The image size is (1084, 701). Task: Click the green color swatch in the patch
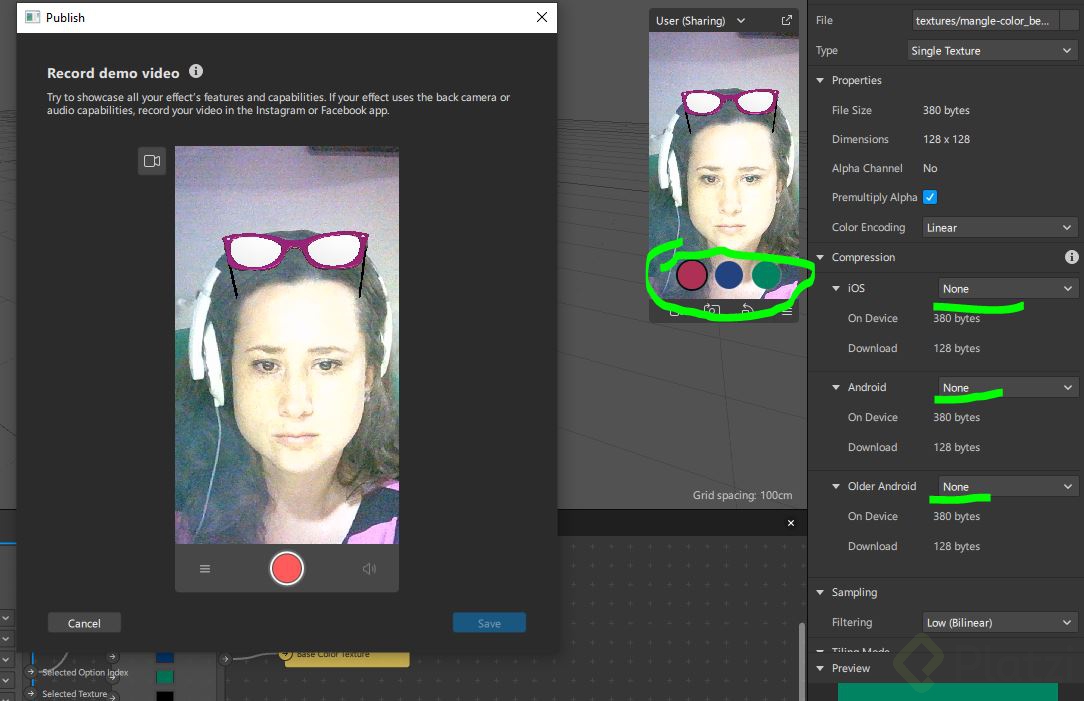(165, 677)
